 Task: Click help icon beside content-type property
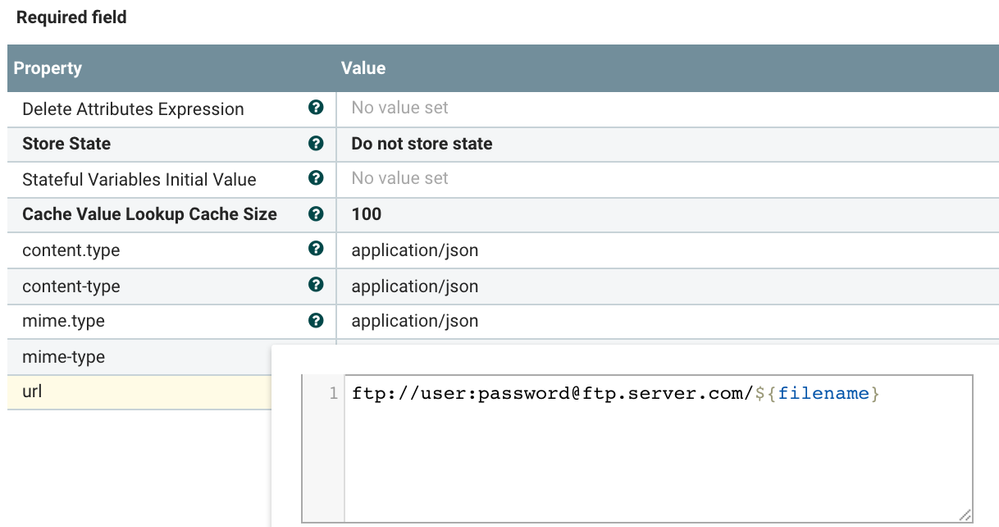316,285
